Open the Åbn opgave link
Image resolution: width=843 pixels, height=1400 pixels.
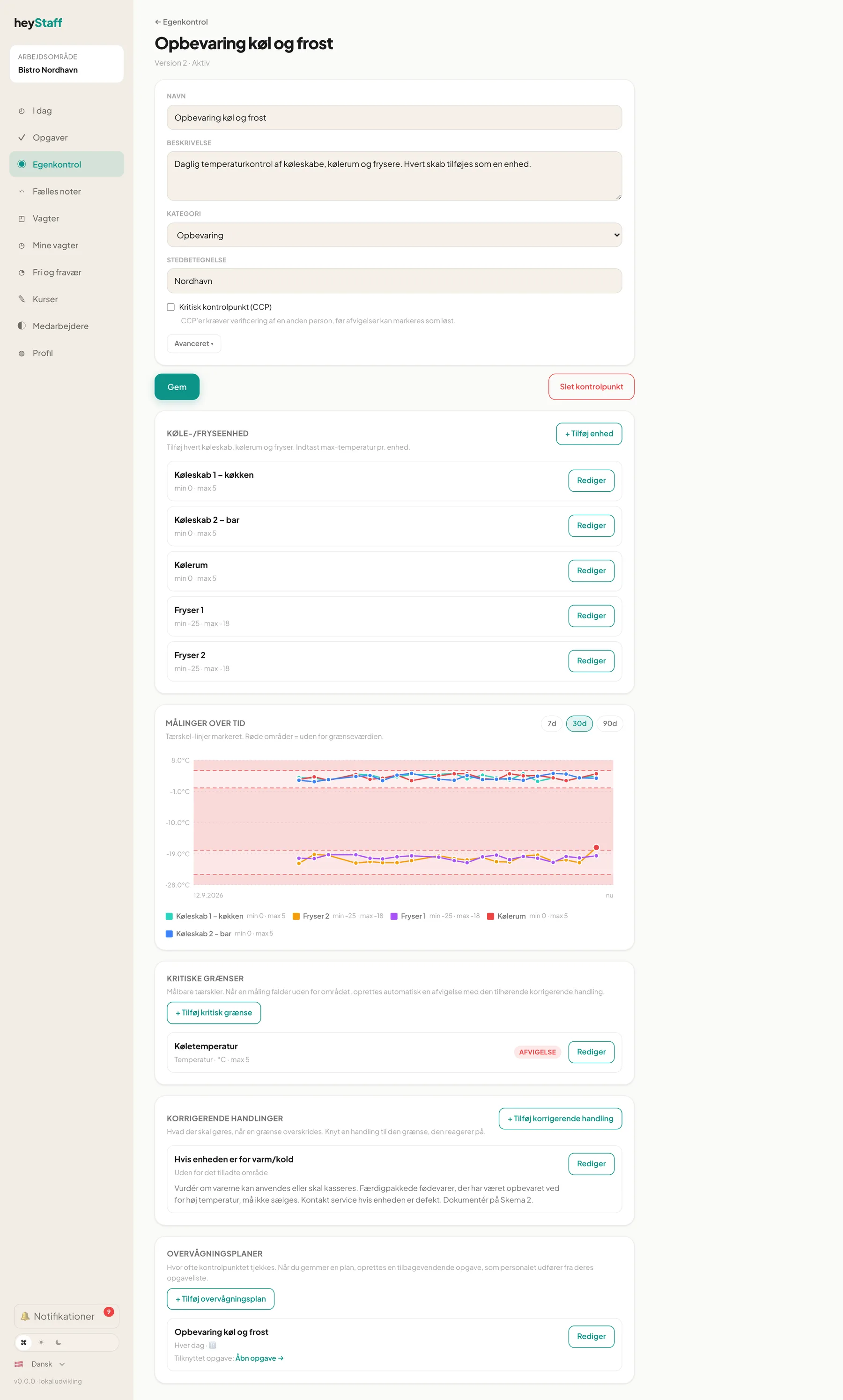(259, 1358)
